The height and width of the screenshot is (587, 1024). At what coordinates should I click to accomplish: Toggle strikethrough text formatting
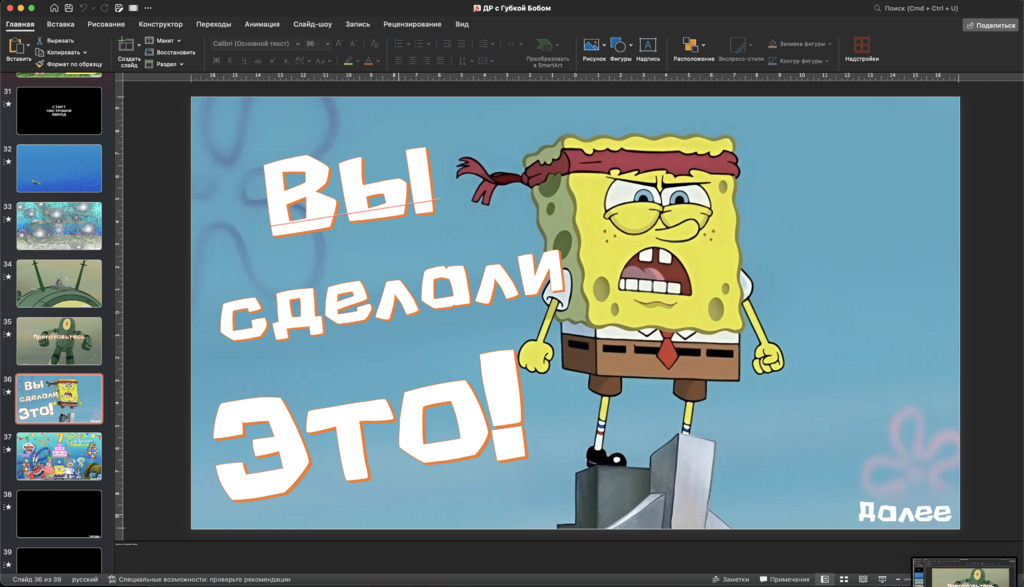click(258, 61)
